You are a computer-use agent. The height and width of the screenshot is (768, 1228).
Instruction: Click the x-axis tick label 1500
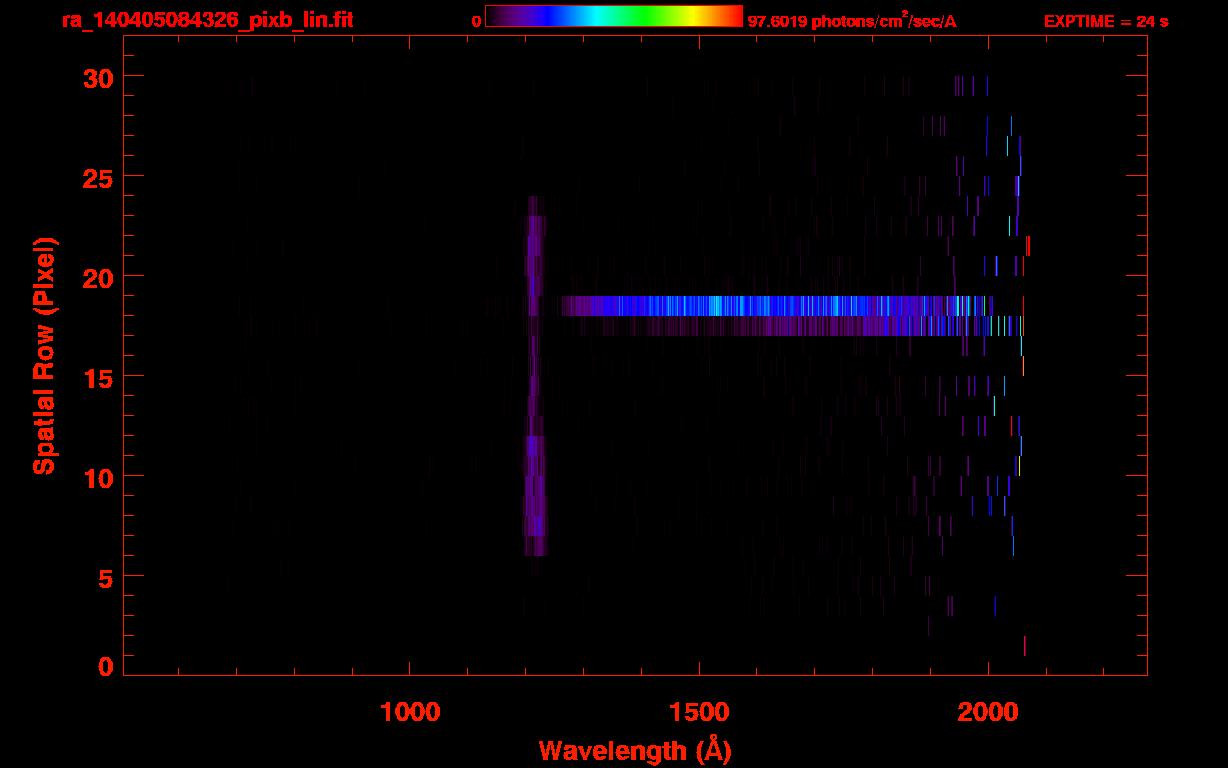pos(699,712)
